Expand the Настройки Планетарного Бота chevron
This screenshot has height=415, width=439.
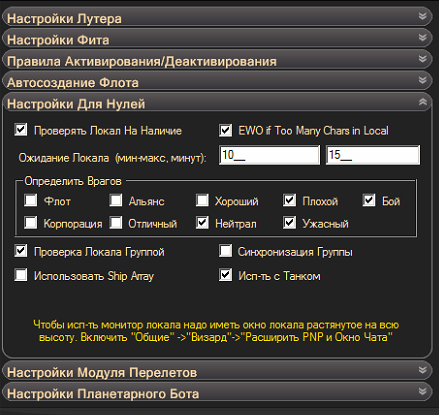click(x=423, y=391)
